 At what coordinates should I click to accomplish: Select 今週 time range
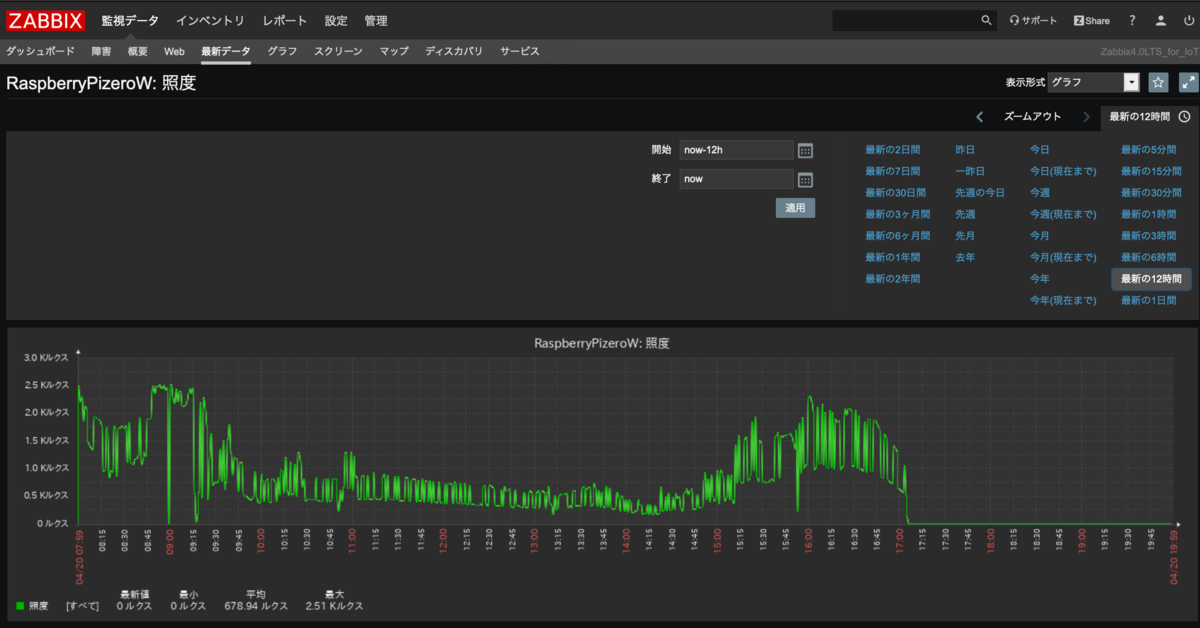1040,193
